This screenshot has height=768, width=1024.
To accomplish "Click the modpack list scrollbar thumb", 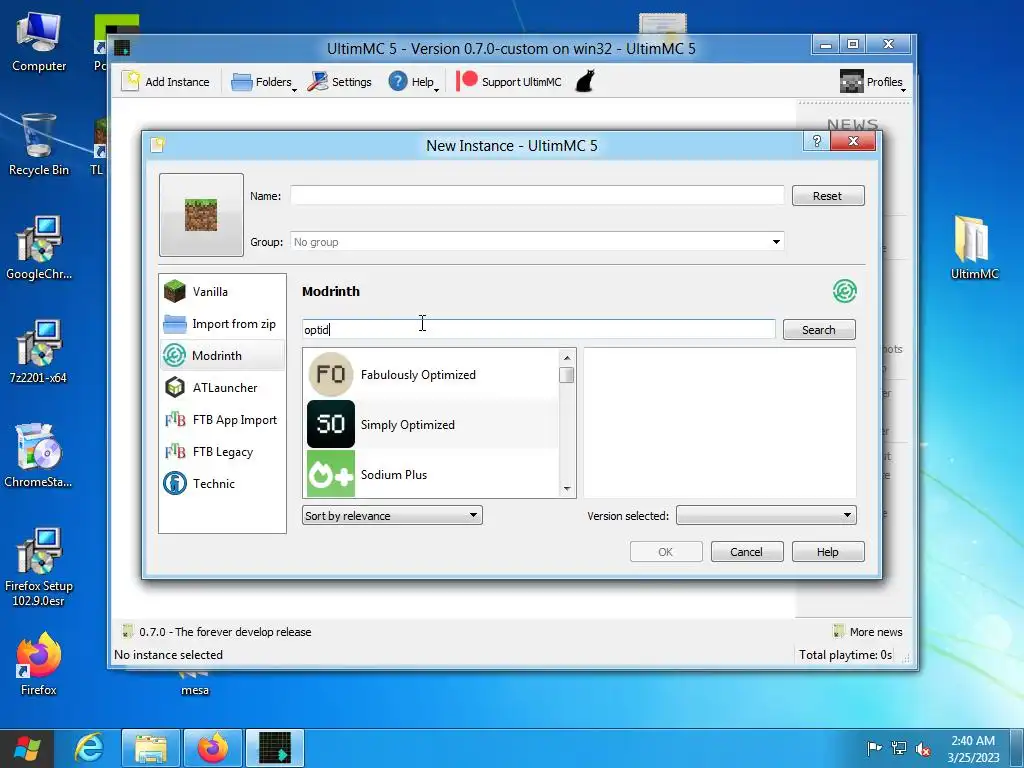I will [567, 375].
